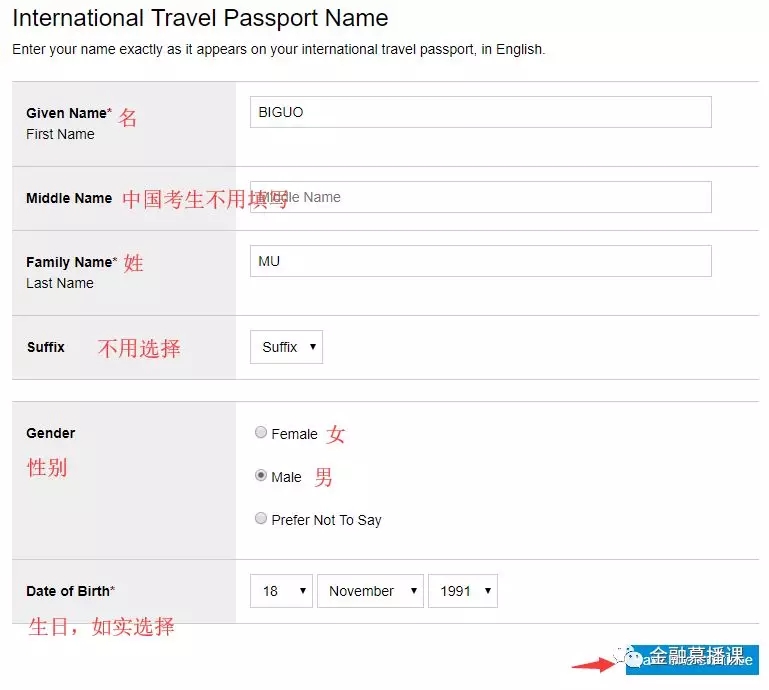This screenshot has width=769, height=690.
Task: Click the Prefer Not To Say label text
Action: tap(326, 520)
